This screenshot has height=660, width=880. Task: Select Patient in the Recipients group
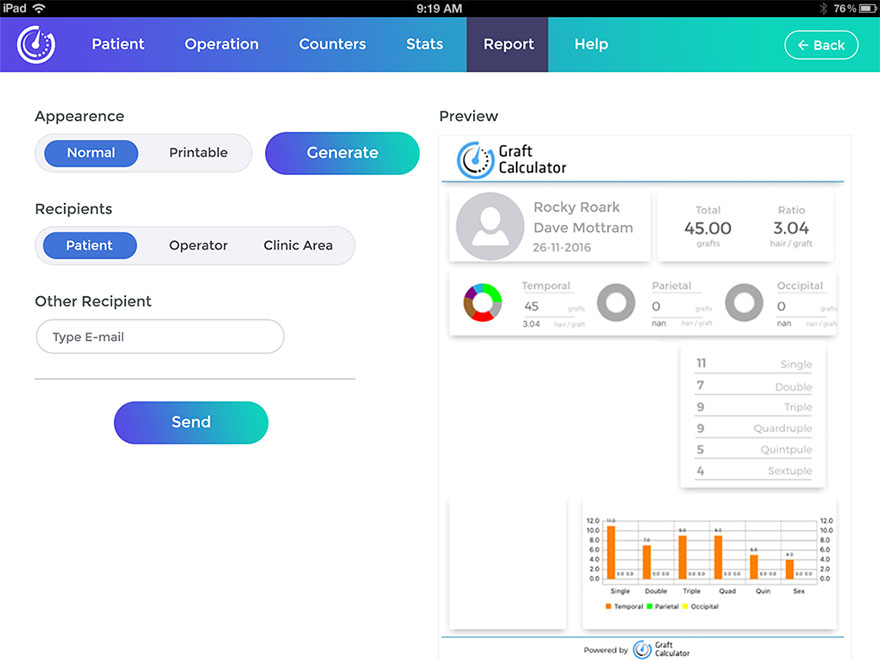pos(89,245)
